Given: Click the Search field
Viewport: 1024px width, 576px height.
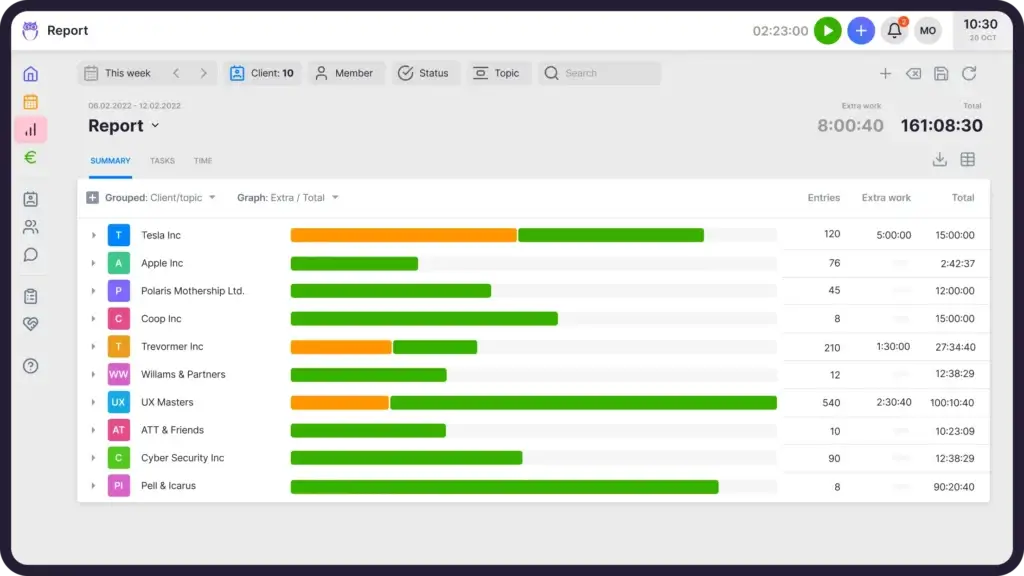Looking at the screenshot, I should tap(600, 73).
